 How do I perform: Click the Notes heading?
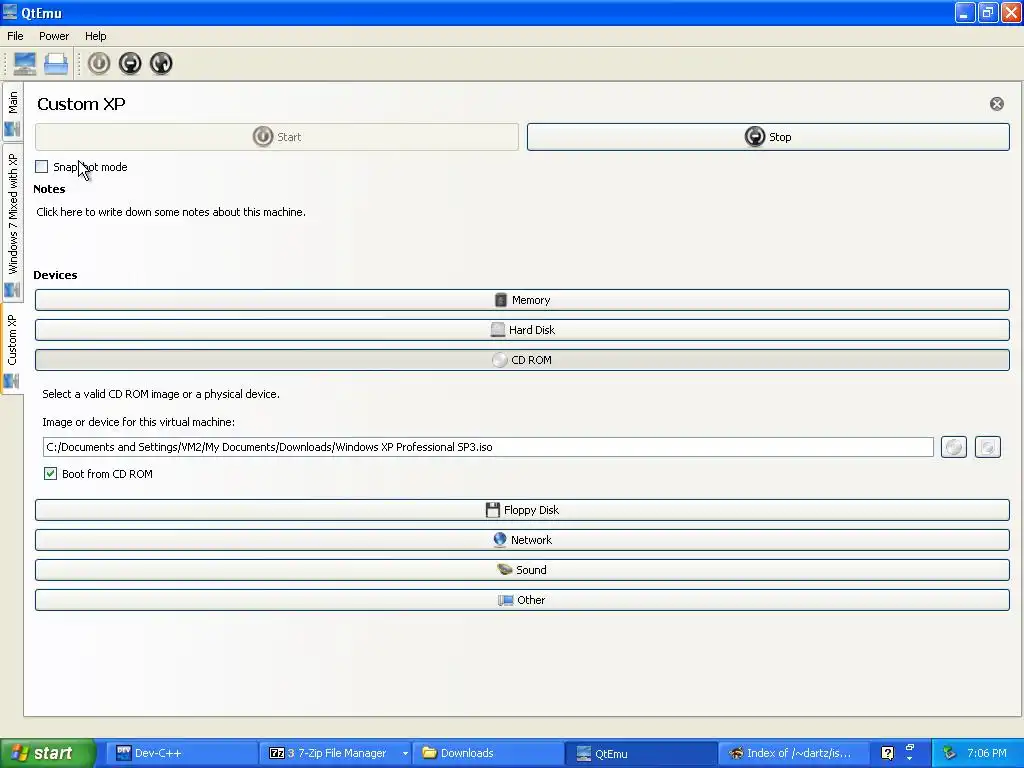click(49, 189)
